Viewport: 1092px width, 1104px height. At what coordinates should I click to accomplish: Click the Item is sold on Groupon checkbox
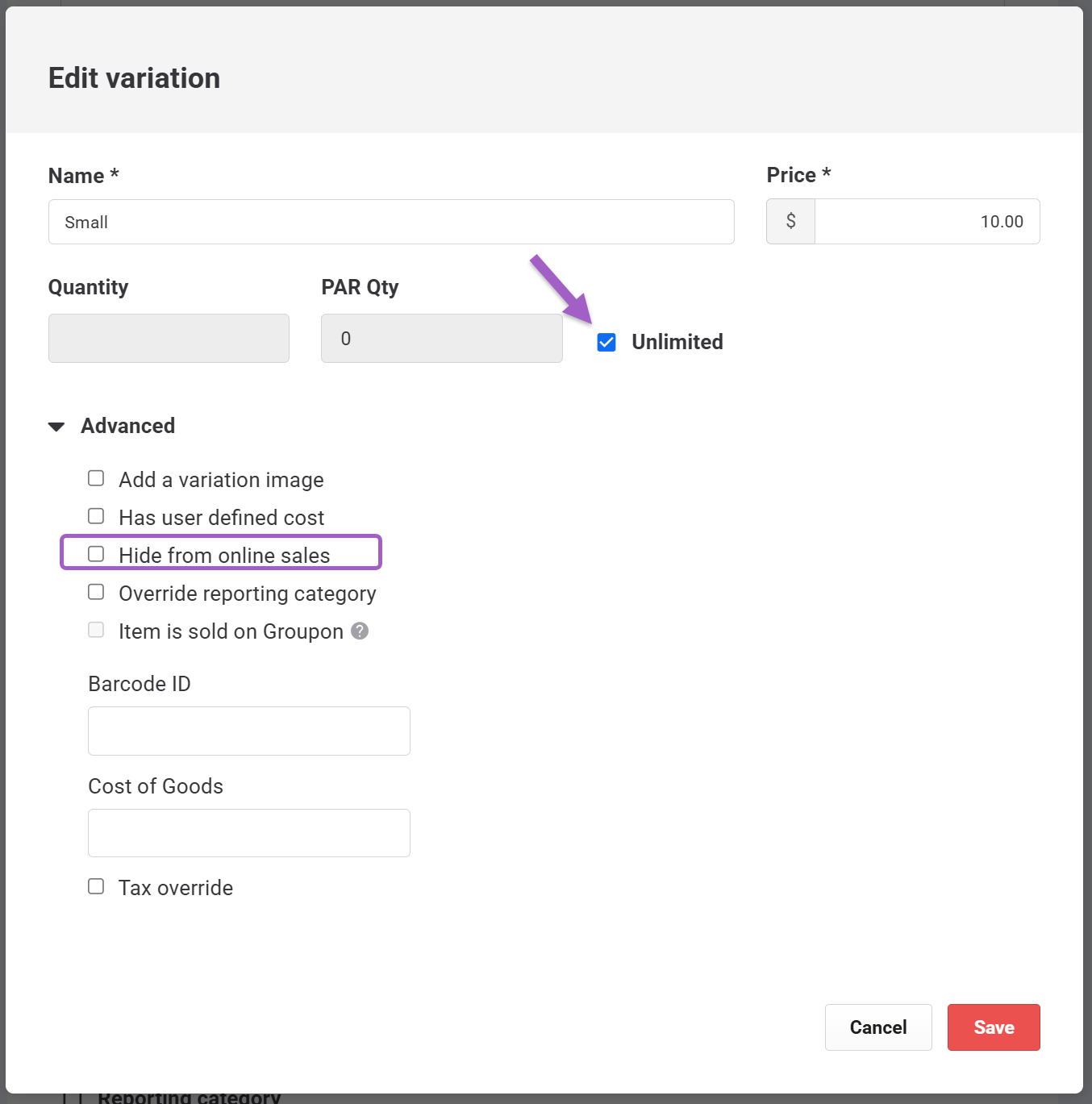pyautogui.click(x=96, y=630)
